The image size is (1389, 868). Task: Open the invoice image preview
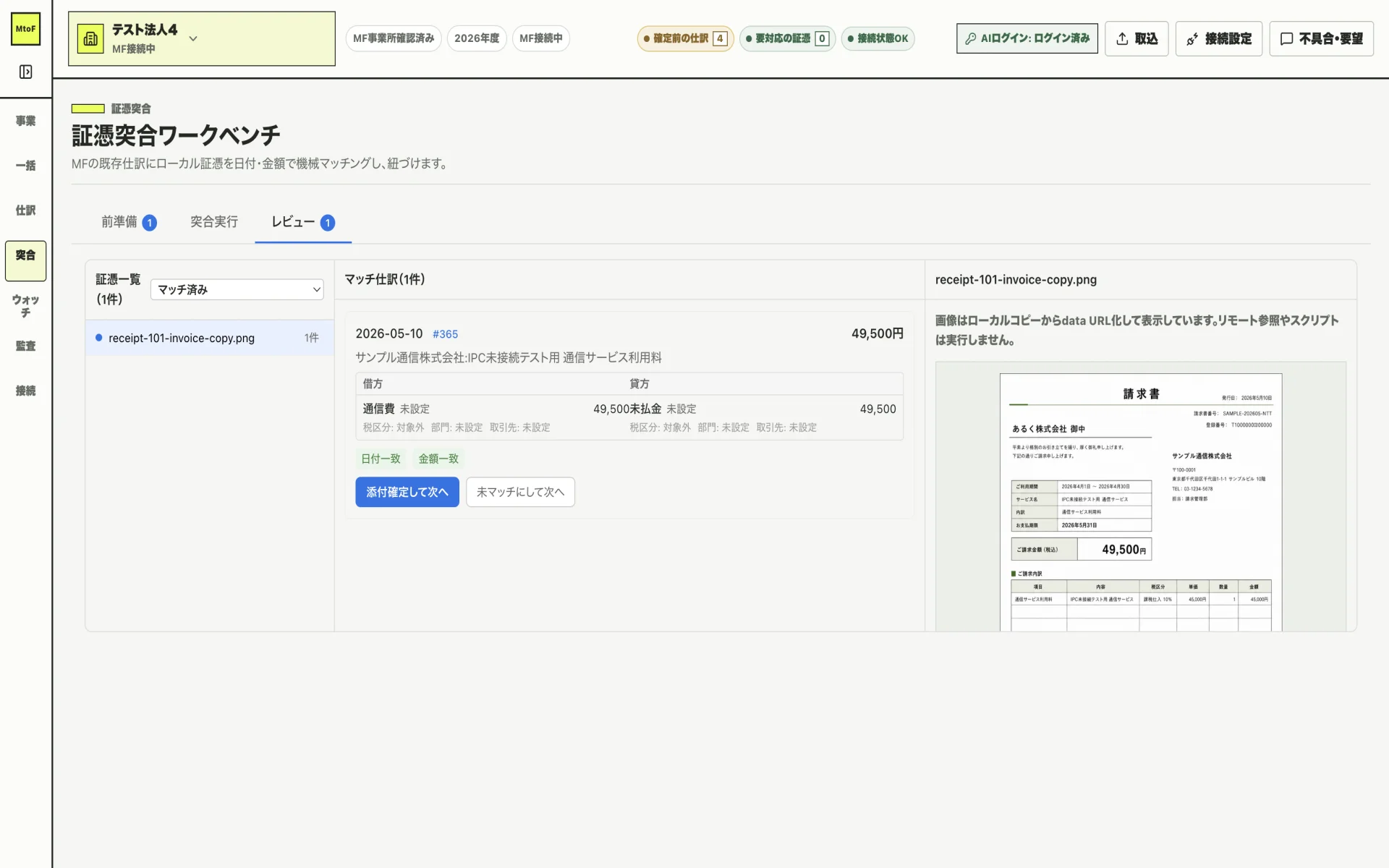click(x=1140, y=502)
